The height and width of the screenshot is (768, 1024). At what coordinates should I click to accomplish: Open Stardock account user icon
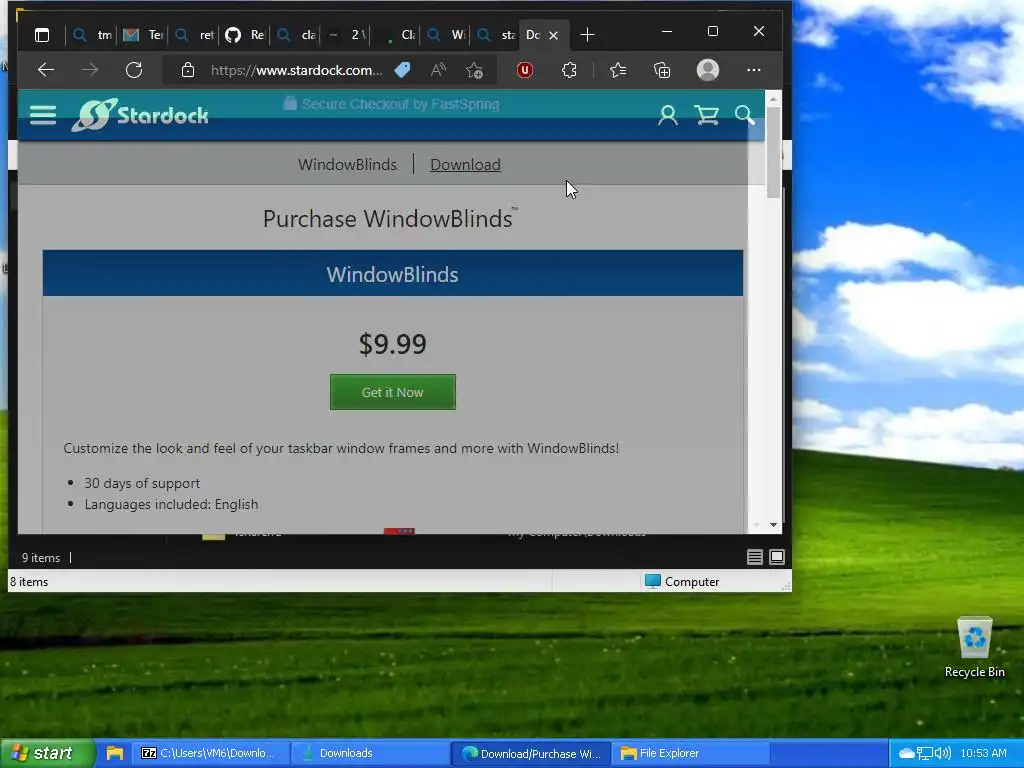coord(667,116)
